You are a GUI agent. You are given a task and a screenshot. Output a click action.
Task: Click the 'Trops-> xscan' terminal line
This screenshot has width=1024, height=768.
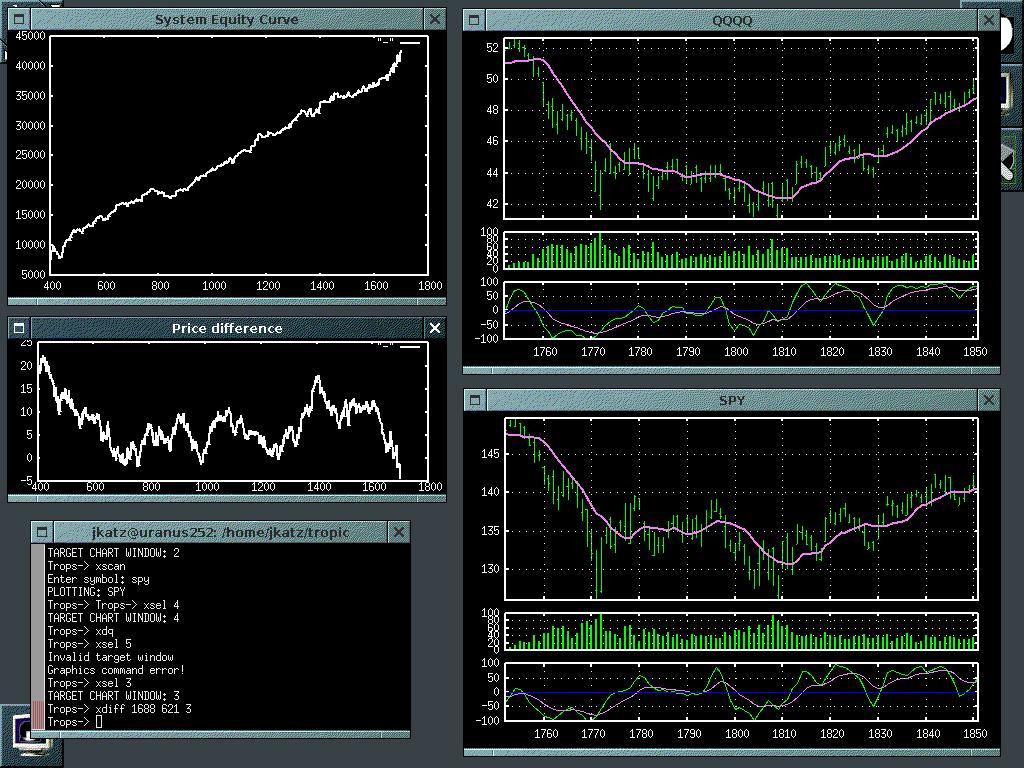click(86, 566)
